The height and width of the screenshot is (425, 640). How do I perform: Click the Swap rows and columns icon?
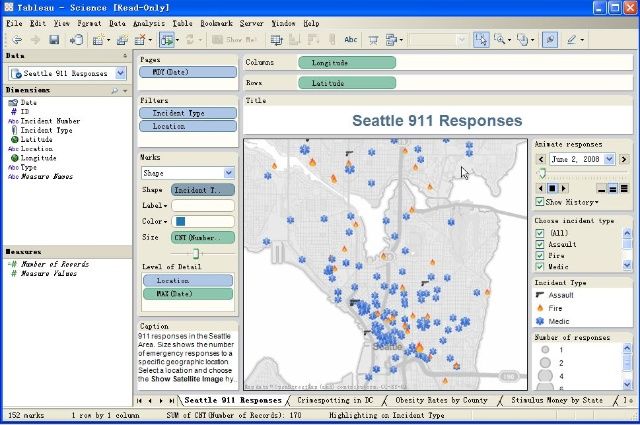point(276,40)
